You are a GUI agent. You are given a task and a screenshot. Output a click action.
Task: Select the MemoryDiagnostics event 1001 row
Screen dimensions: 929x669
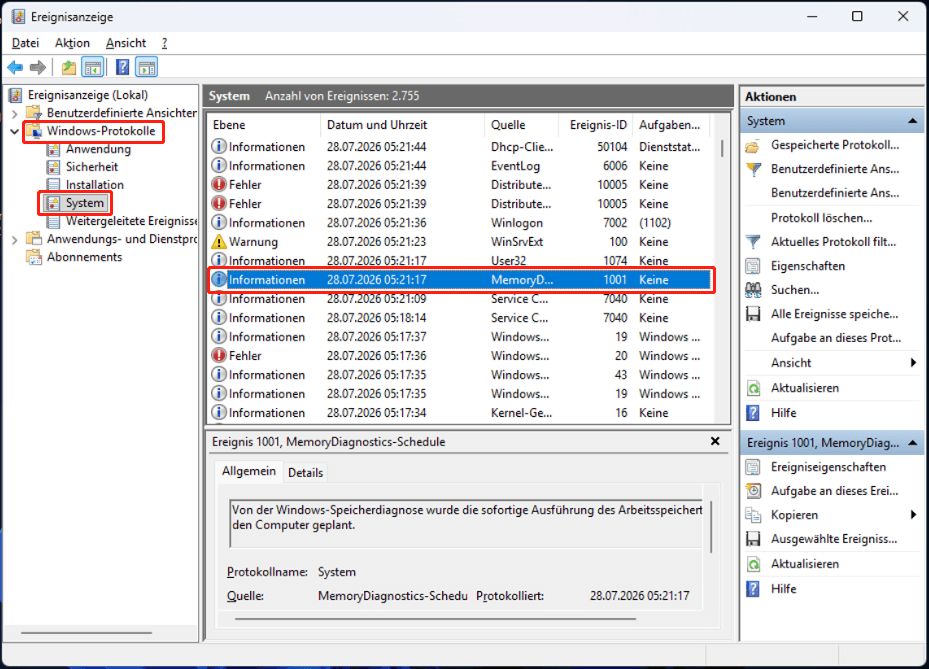click(x=460, y=280)
